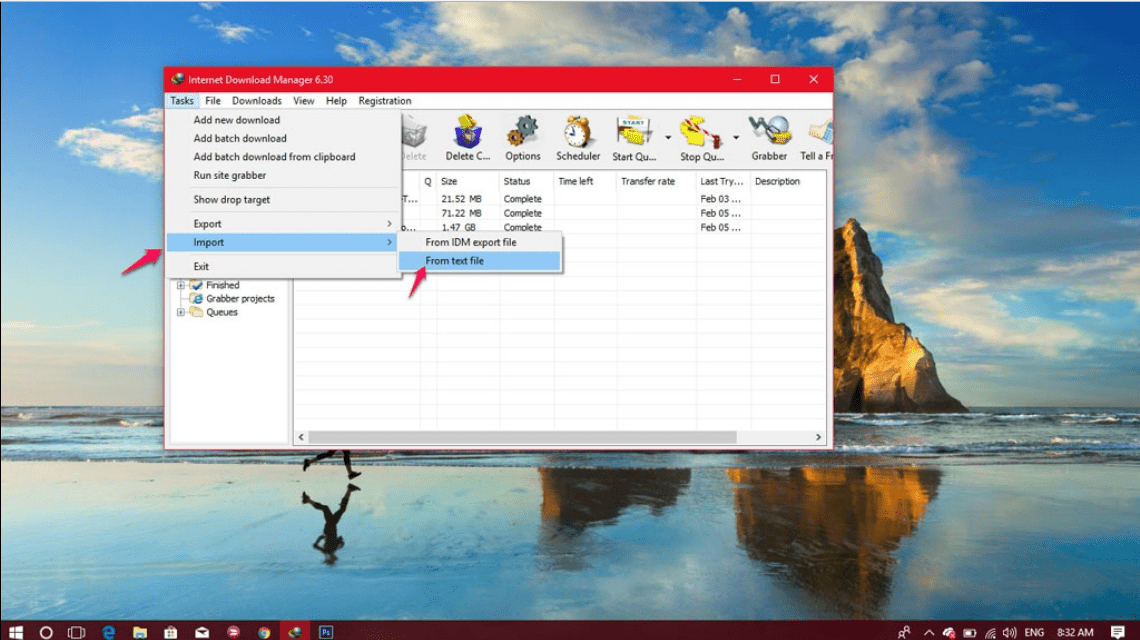Open the Start Queue dropdown arrow
Image resolution: width=1140 pixels, height=640 pixels.
(668, 137)
